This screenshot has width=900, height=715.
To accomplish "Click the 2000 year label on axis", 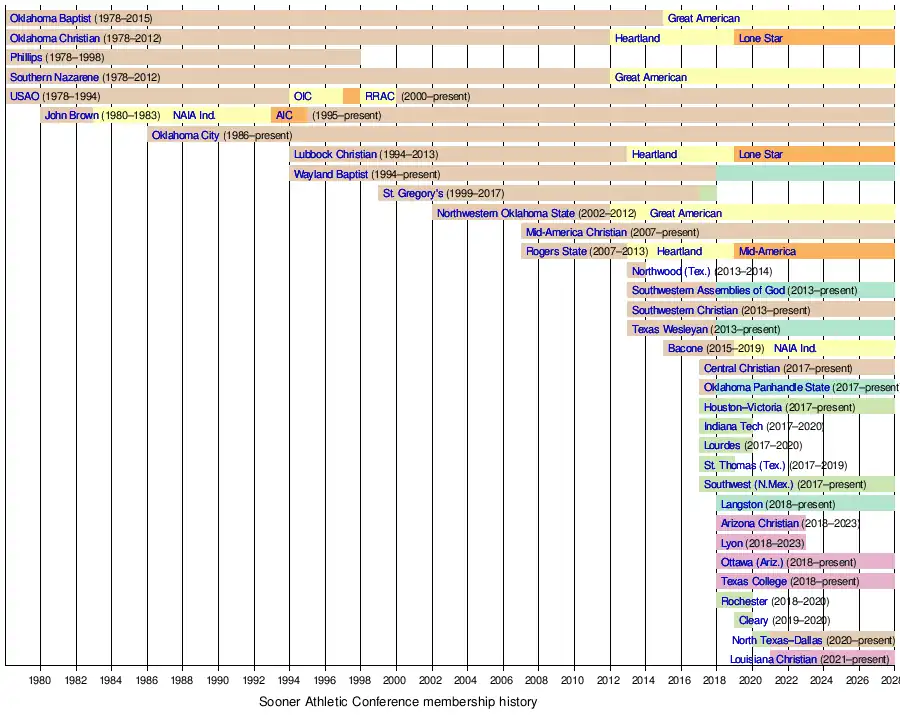I will tap(396, 680).
